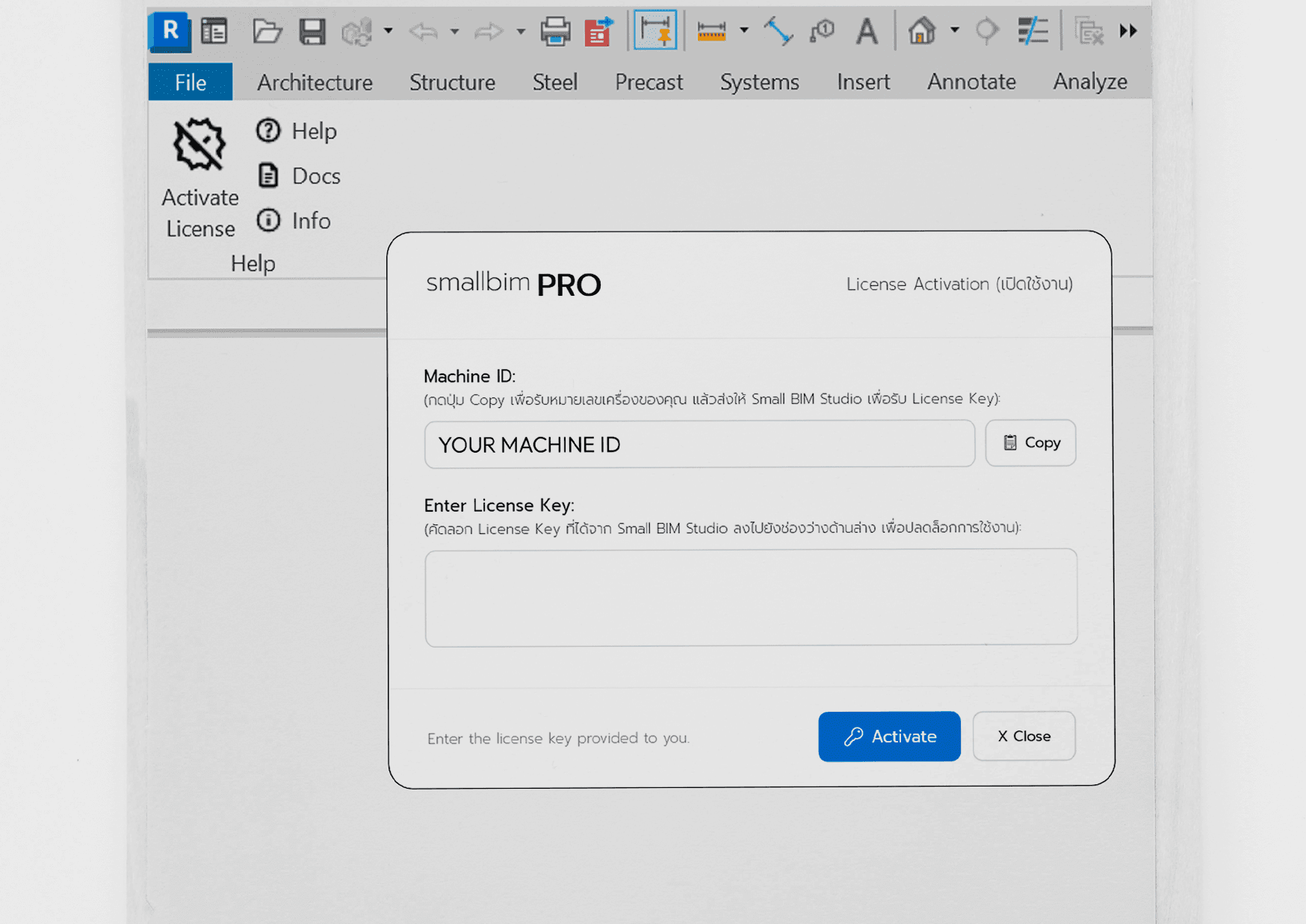This screenshot has height=924, width=1306.
Task: Copy the Machine ID to clipboard
Action: [1030, 443]
